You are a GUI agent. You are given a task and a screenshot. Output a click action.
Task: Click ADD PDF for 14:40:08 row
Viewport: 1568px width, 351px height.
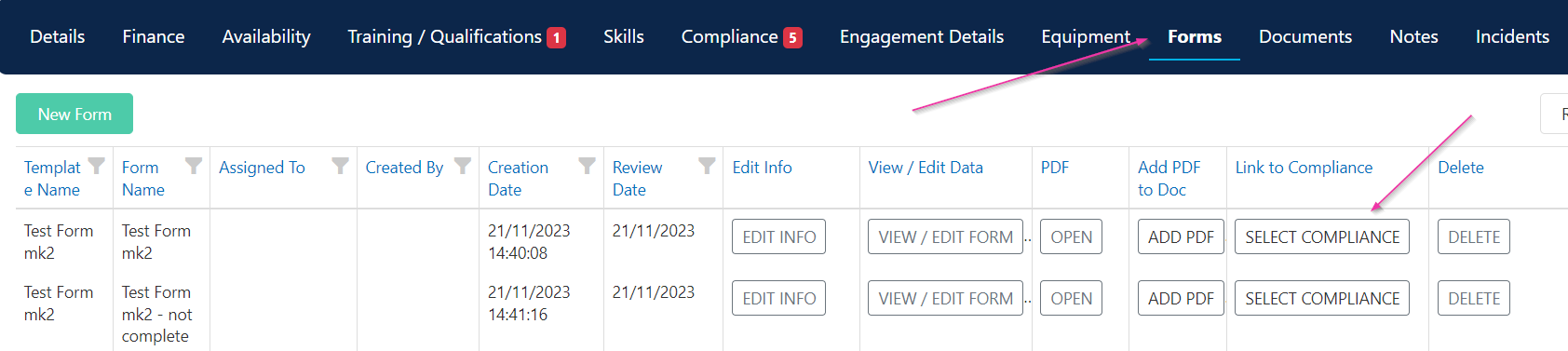1181,236
